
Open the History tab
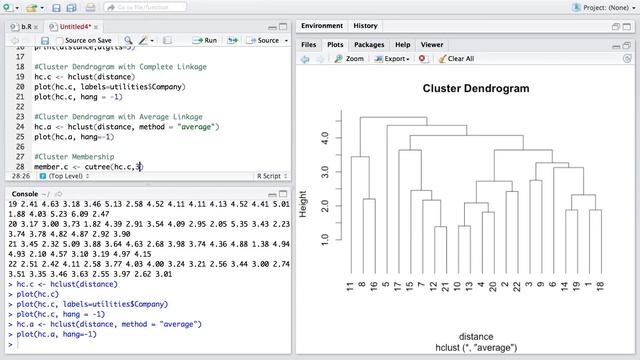tap(365, 26)
